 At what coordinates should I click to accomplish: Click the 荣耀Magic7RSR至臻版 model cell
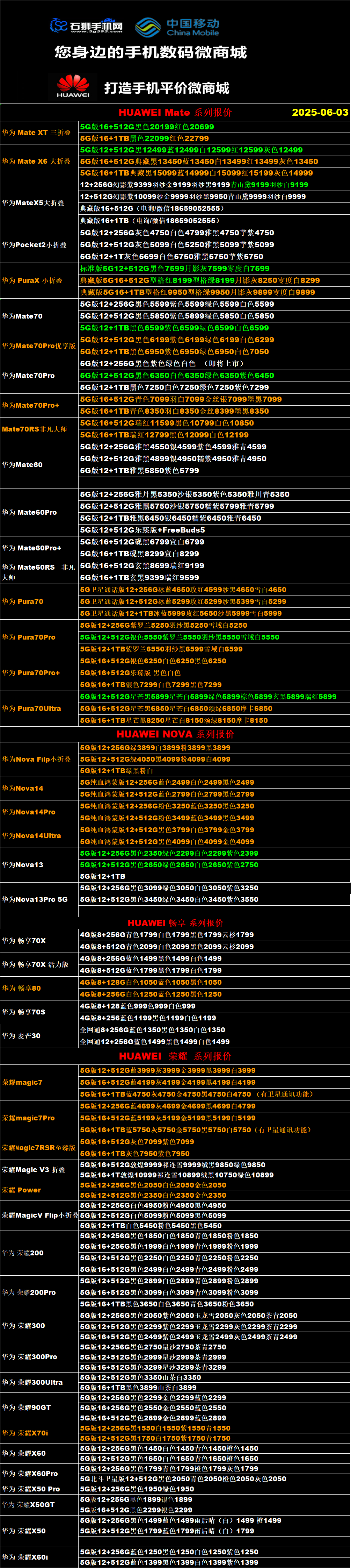[x=39, y=1148]
